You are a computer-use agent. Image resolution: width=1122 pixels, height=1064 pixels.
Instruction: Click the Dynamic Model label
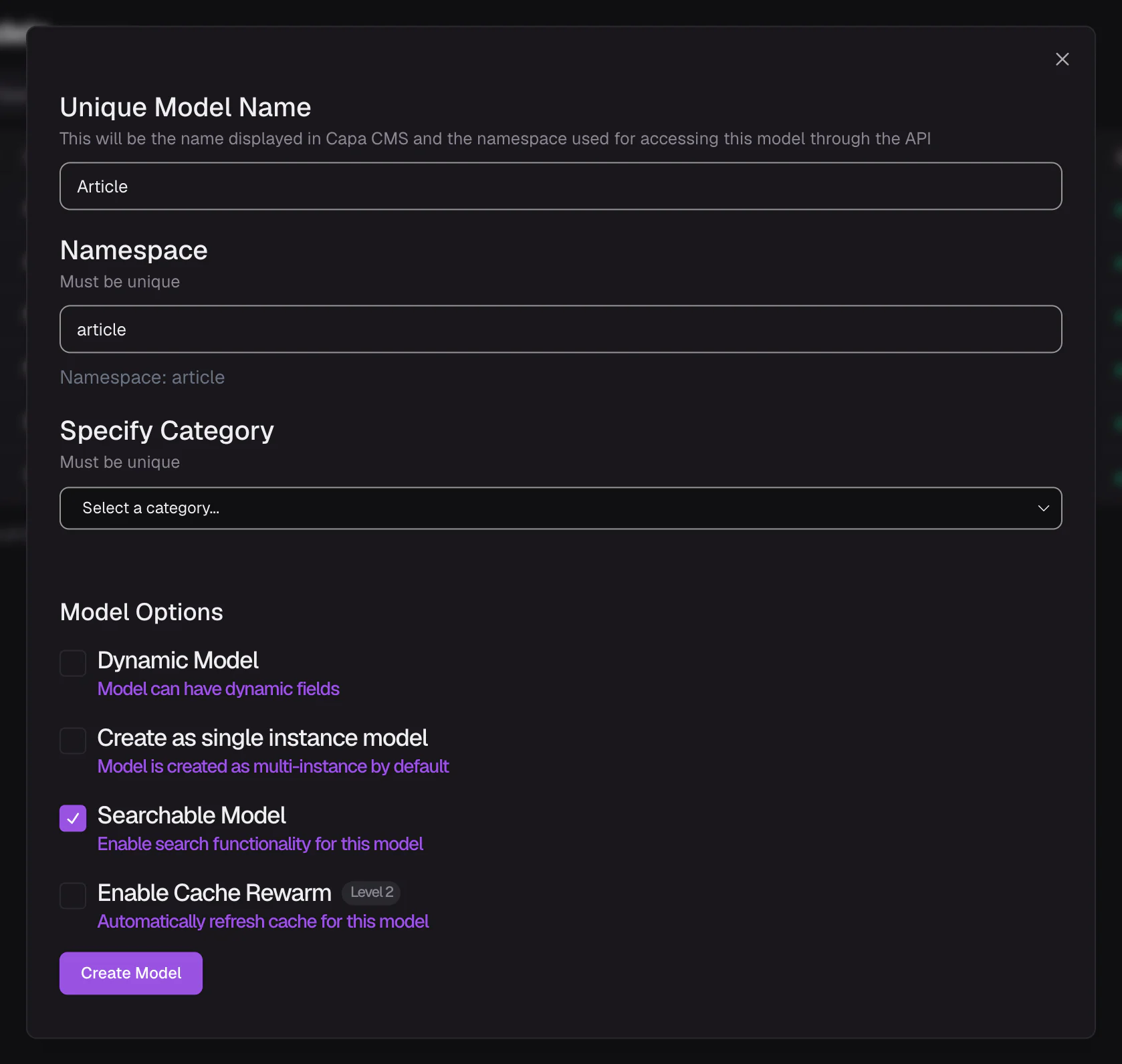[x=178, y=660]
